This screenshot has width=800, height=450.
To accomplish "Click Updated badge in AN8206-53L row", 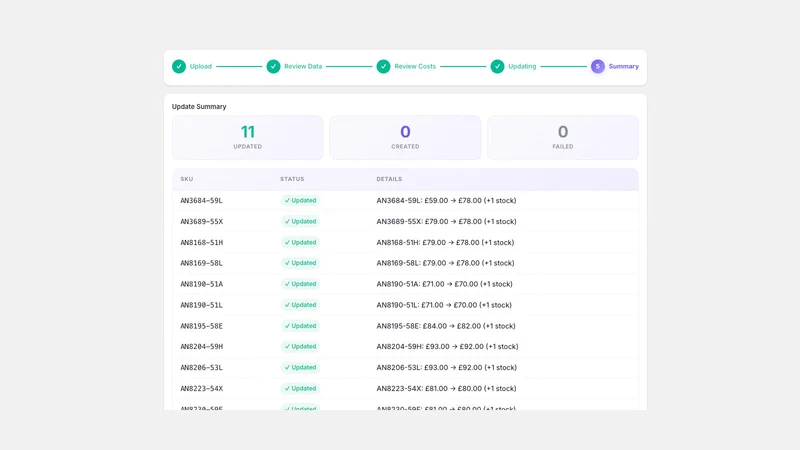I will [300, 367].
